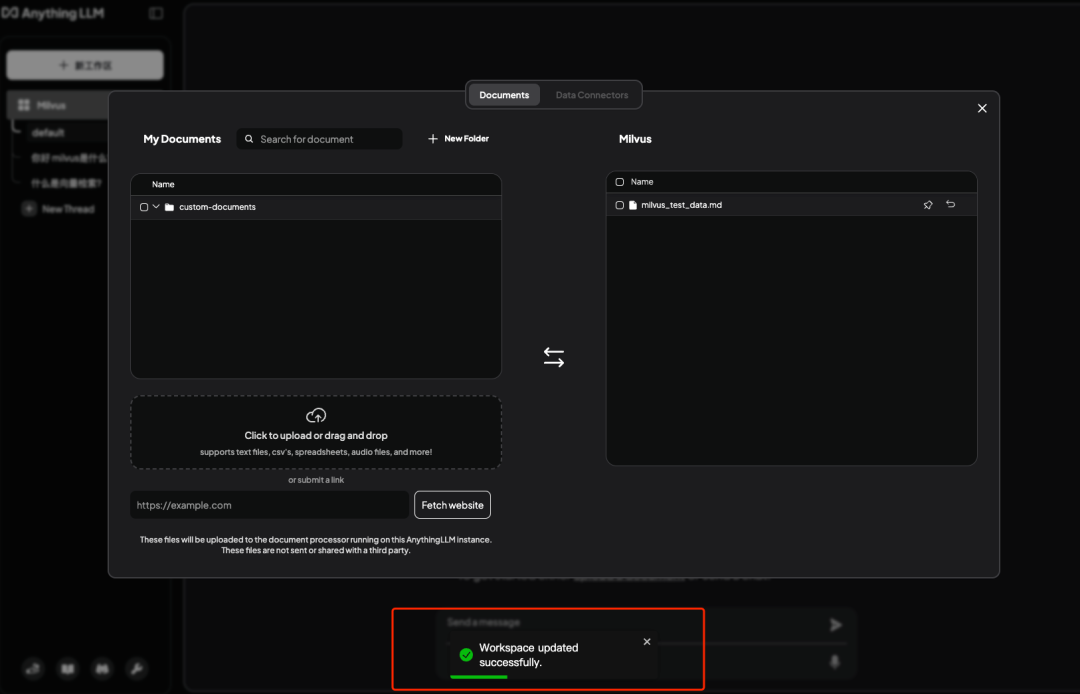Click the microphone icon in chat box
This screenshot has height=694, width=1080.
835,662
